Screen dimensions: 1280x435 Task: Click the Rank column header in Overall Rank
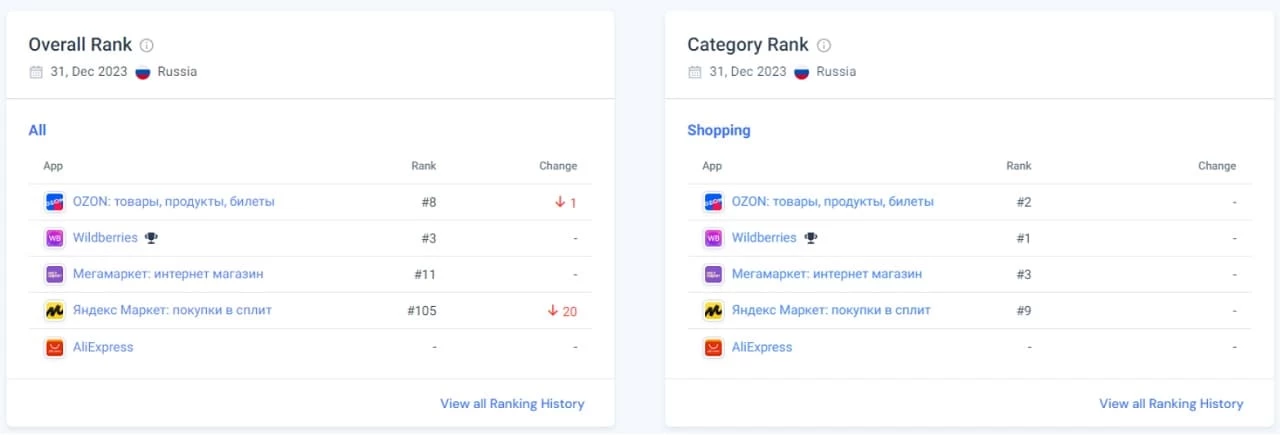tap(423, 166)
